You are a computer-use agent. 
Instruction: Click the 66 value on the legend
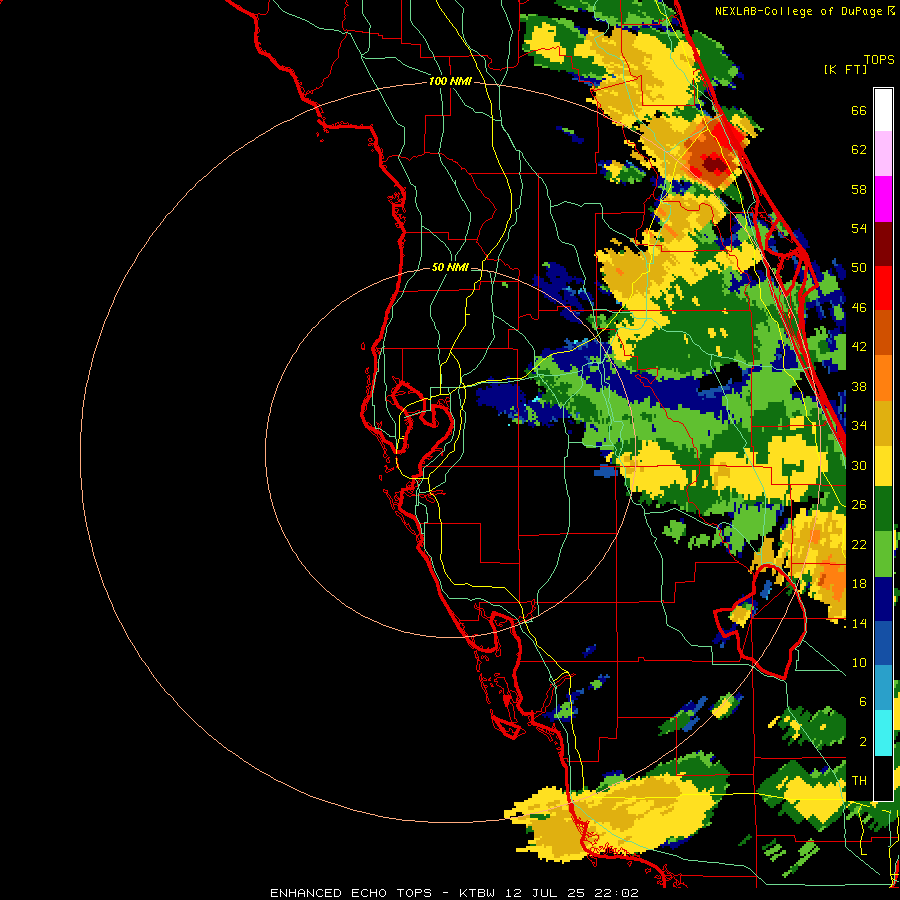859,111
